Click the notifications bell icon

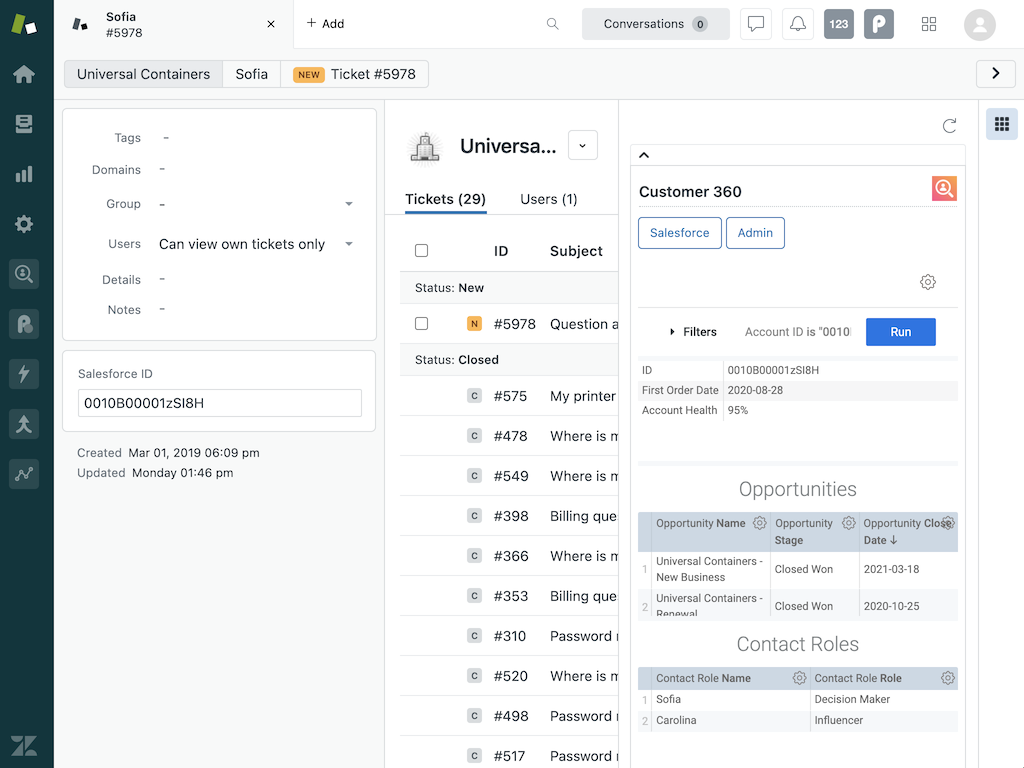(x=797, y=24)
